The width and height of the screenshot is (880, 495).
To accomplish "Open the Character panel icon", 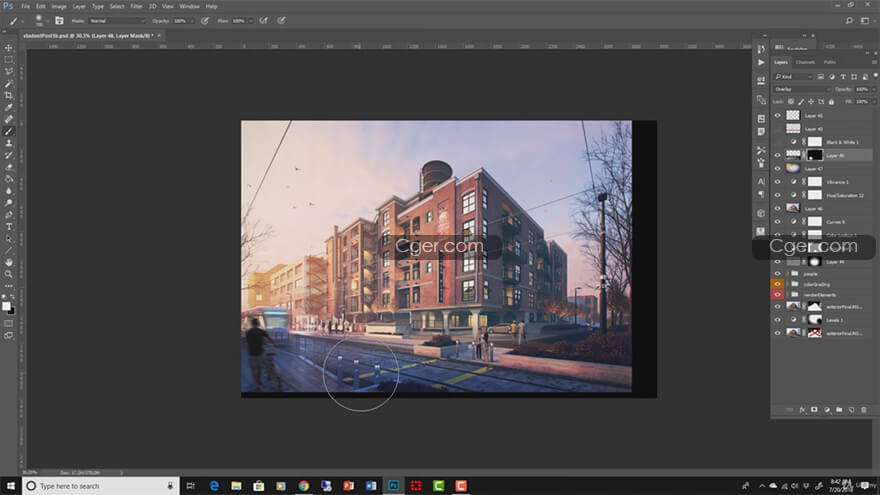I will [x=761, y=181].
